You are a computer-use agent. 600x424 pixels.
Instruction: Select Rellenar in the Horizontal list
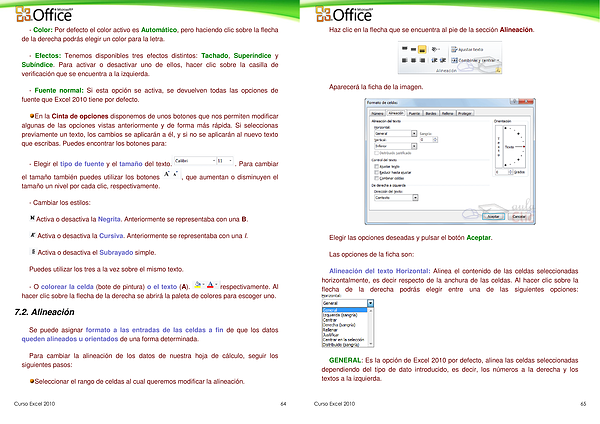click(x=345, y=330)
